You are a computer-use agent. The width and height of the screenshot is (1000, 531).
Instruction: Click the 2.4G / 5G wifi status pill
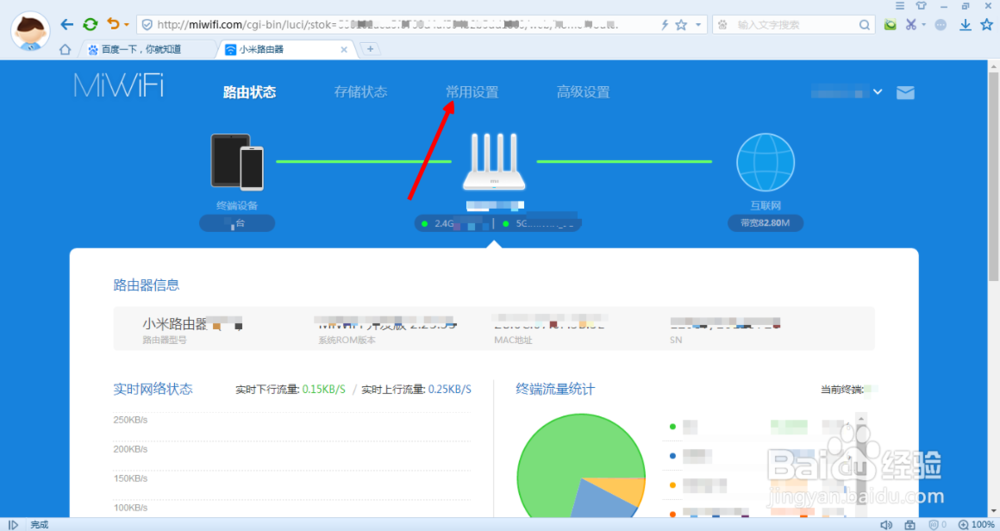pos(497,224)
